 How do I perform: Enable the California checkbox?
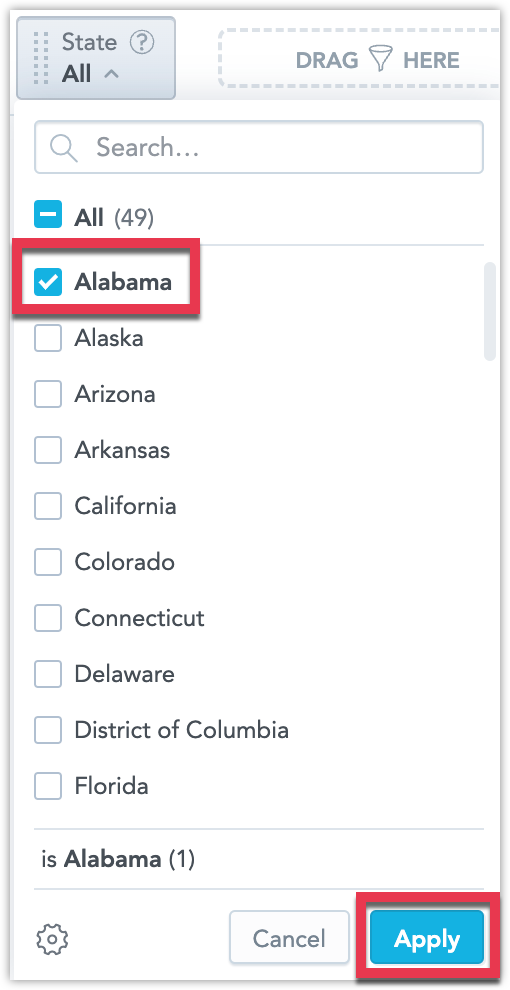pos(48,506)
